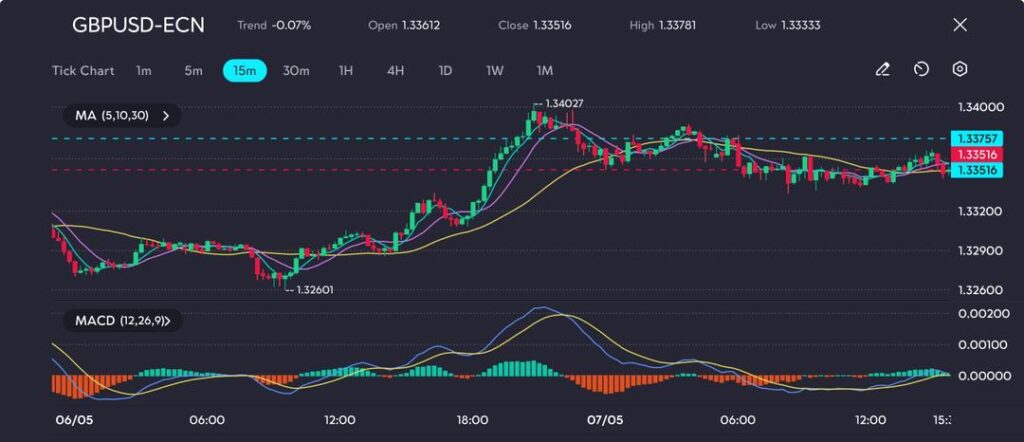Open the drawing pencil tool
Image resolution: width=1024 pixels, height=442 pixels.
882,70
